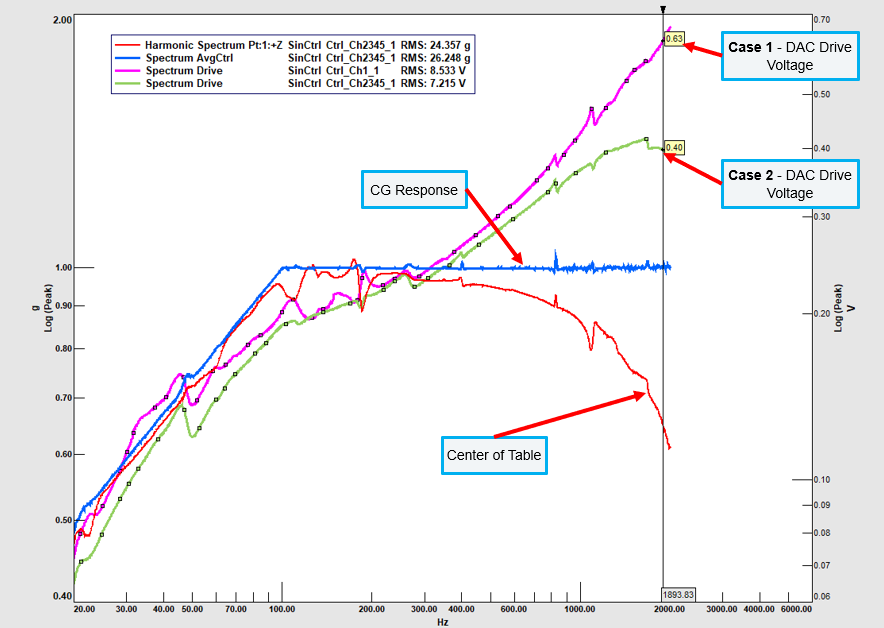Click the magenta Spectrum Drive legend line swatch
The width and height of the screenshot is (884, 628).
click(x=128, y=72)
